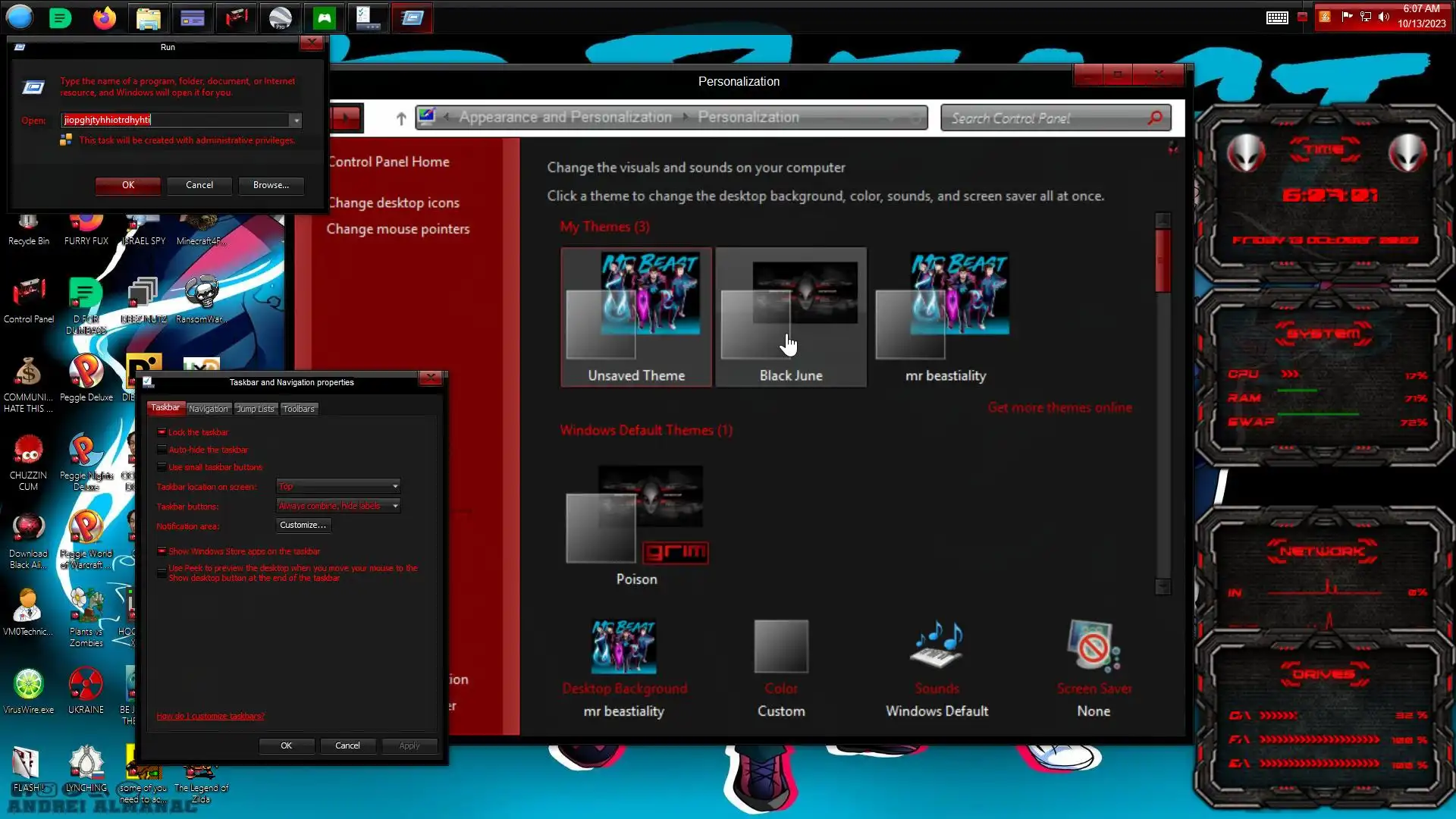The width and height of the screenshot is (1456, 819).
Task: Click the volume speaker tray icon
Action: point(1384,17)
